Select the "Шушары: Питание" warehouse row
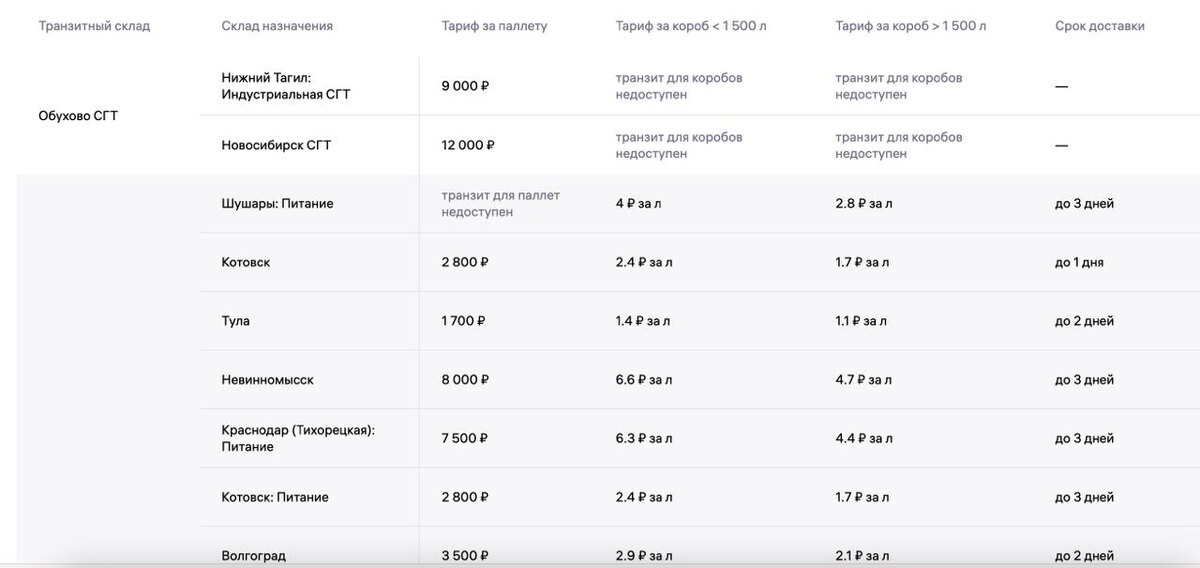 277,203
